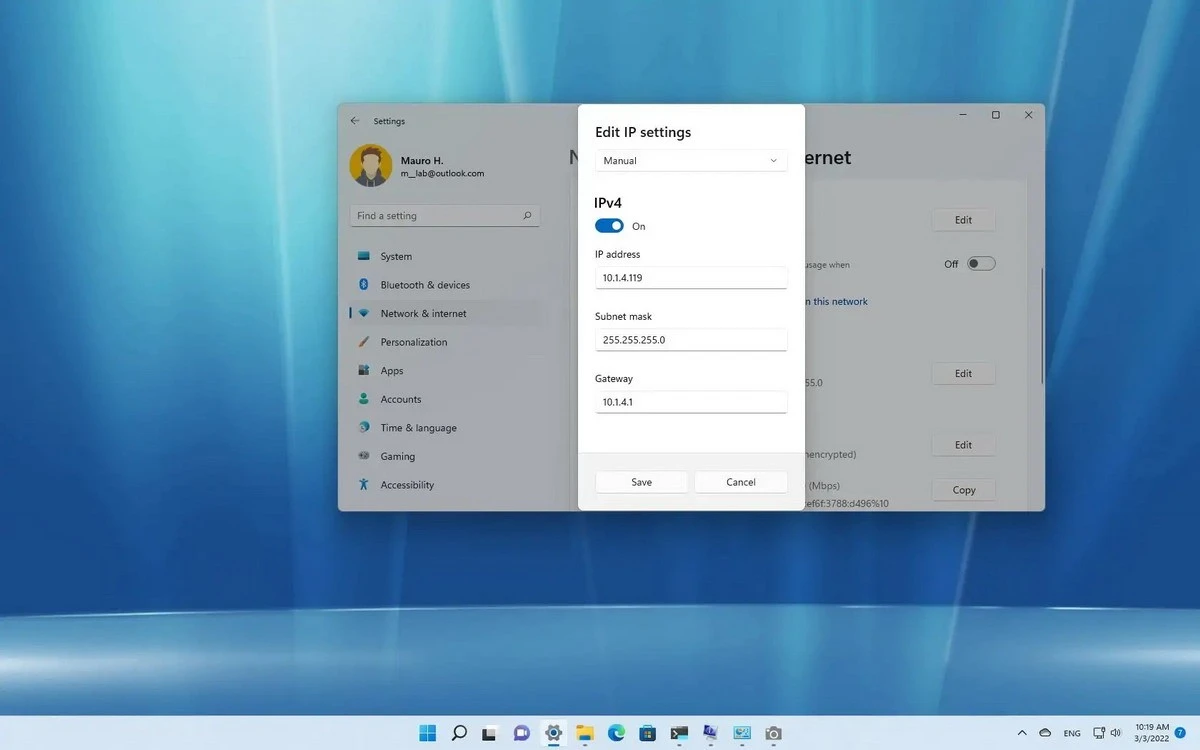Open Microsoft Edge from the taskbar

pos(616,733)
